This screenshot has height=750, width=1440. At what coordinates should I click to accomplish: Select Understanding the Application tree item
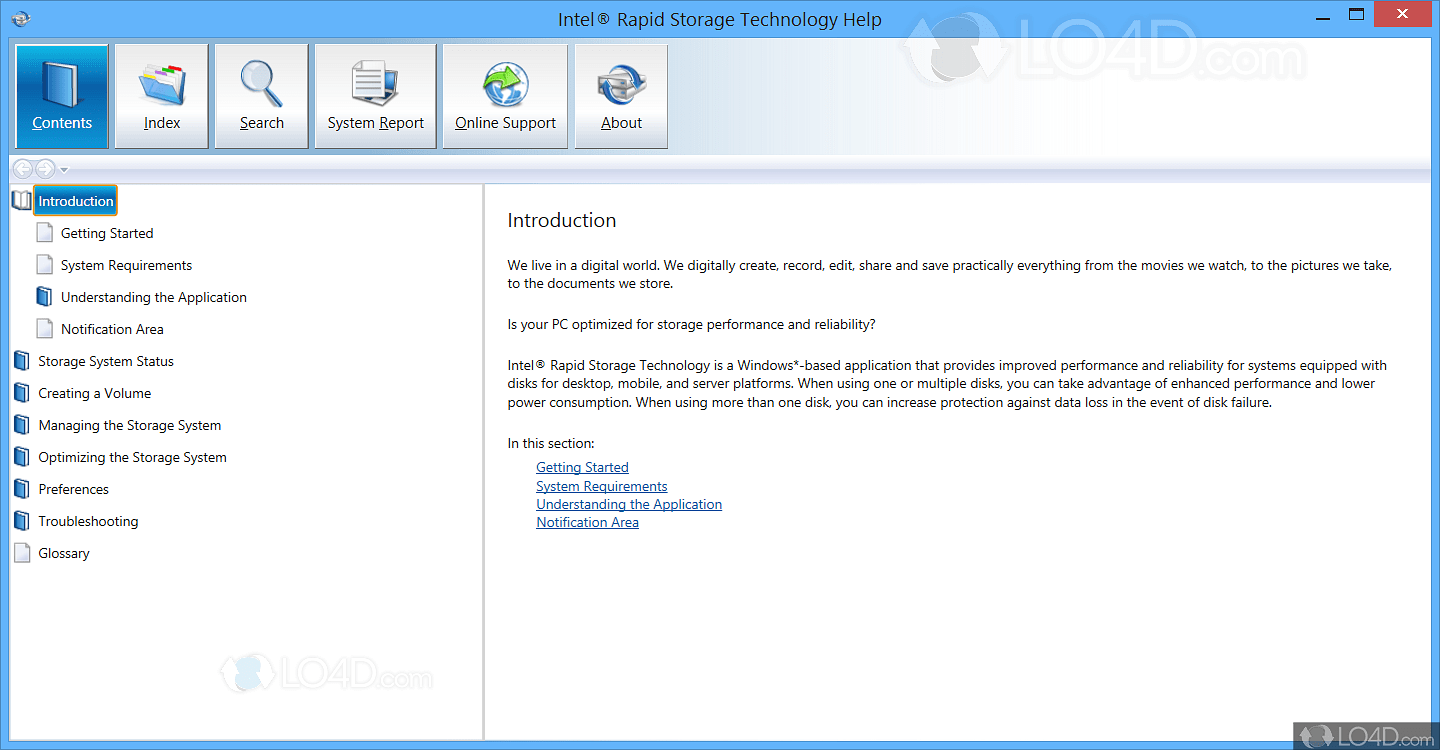point(154,297)
